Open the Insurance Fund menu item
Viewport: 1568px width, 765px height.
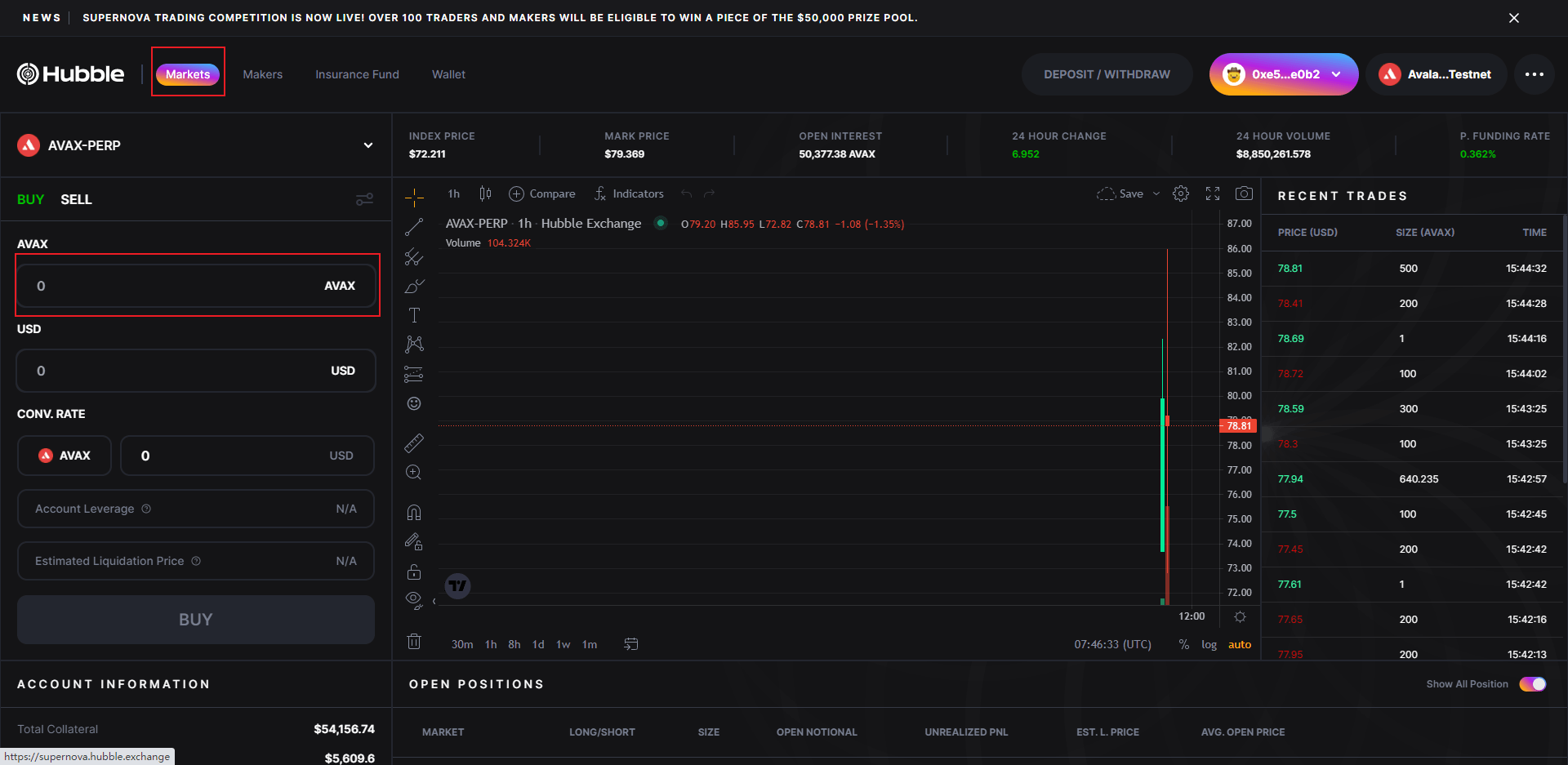[357, 74]
